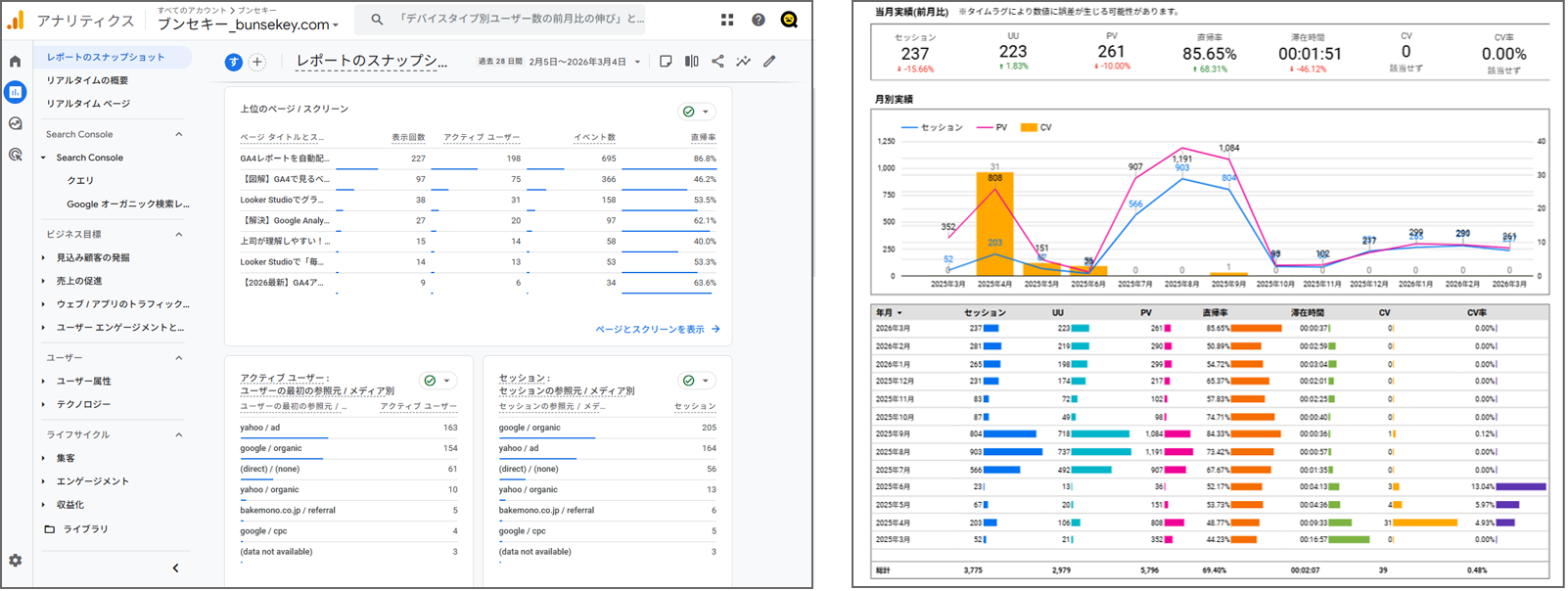Click the Google Analytics logo
Viewport: 1568px width, 591px height.
(16, 20)
